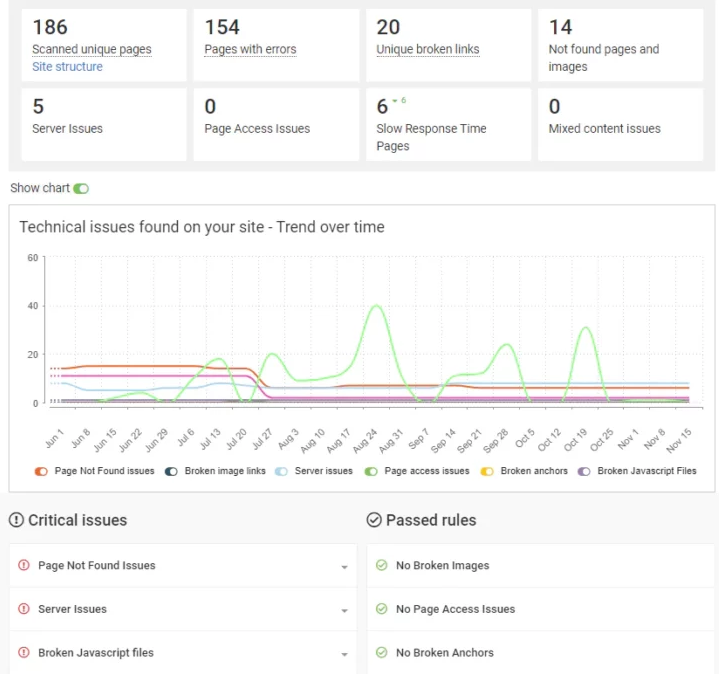Click the No Broken Anchors checkmark icon
This screenshot has width=719, height=674.
point(381,653)
